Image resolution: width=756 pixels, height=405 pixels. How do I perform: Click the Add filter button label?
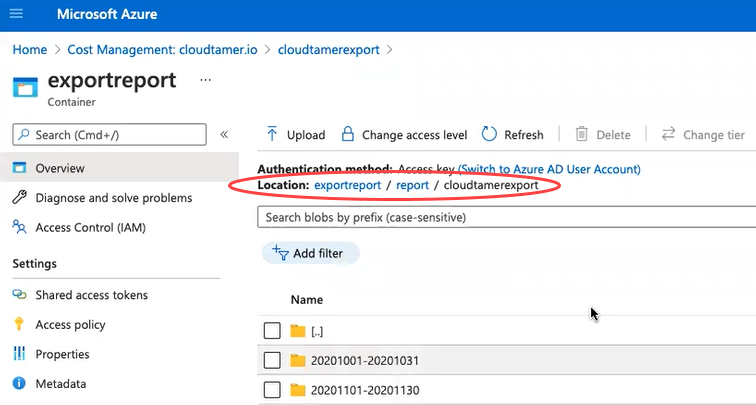coord(318,253)
